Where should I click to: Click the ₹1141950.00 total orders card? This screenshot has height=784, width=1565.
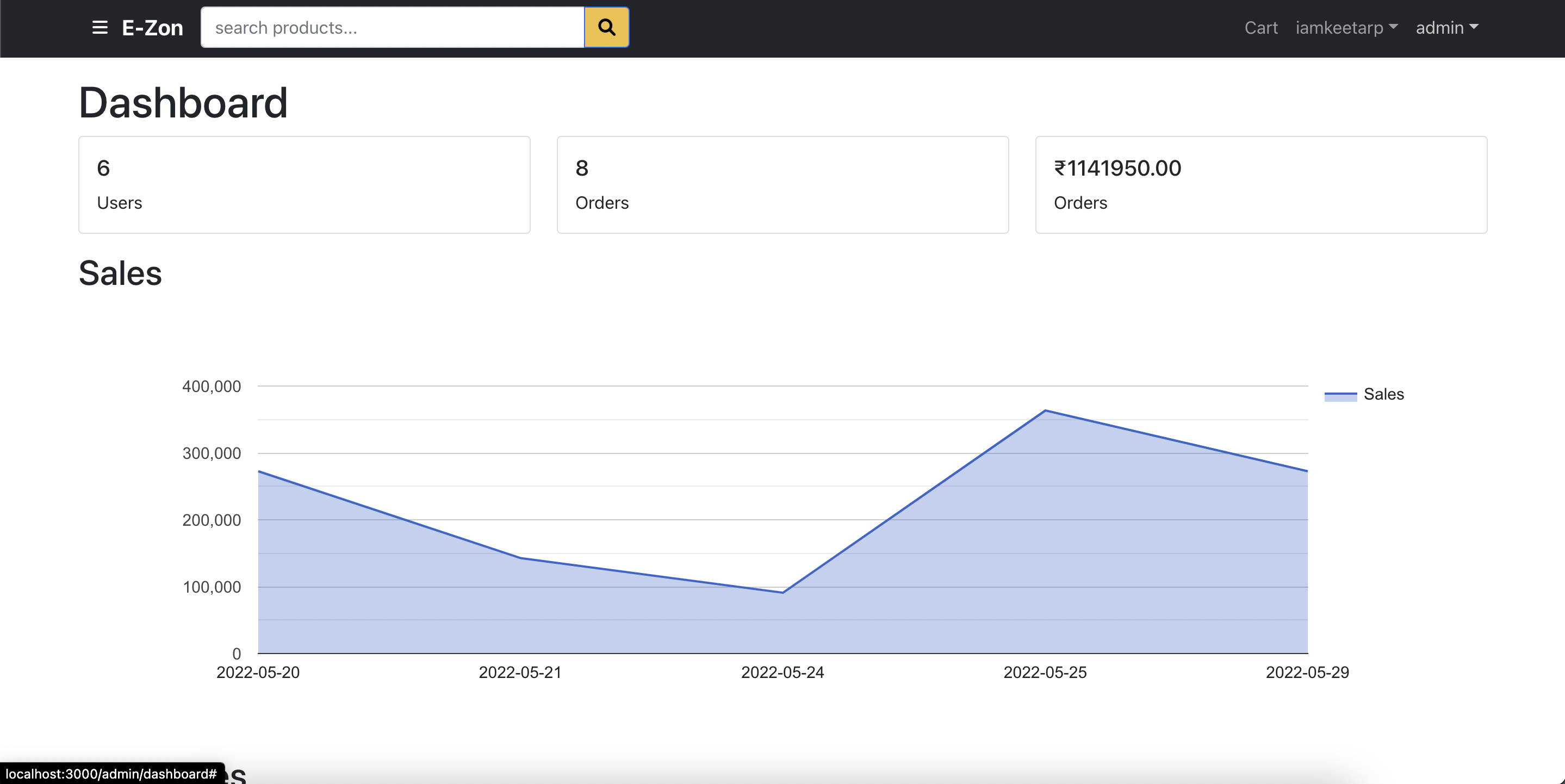pyautogui.click(x=1260, y=185)
